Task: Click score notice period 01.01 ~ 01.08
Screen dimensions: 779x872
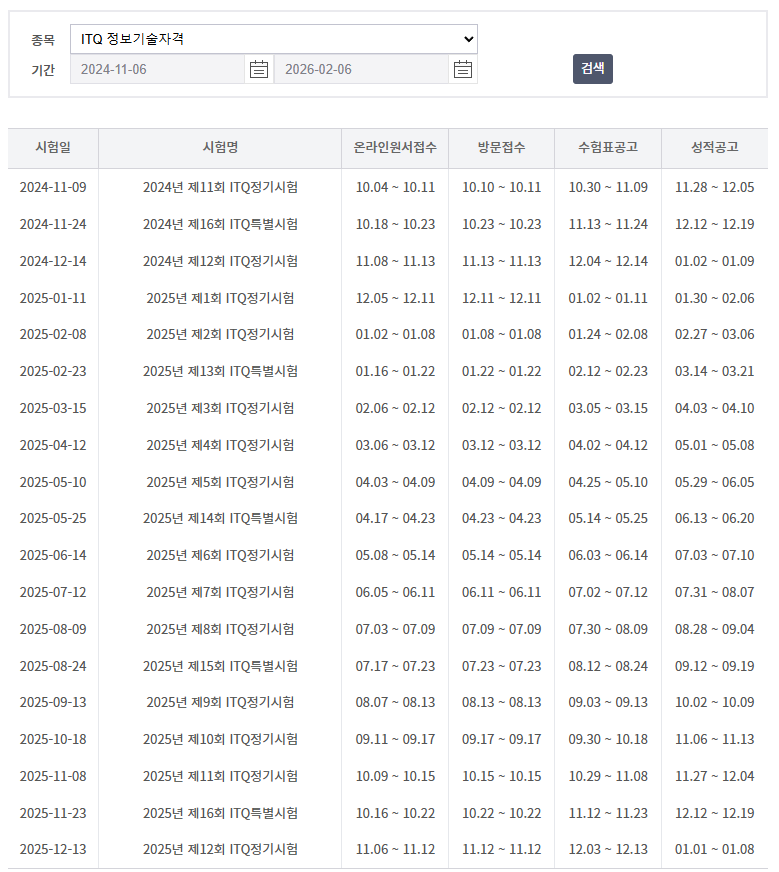Action: tap(715, 849)
